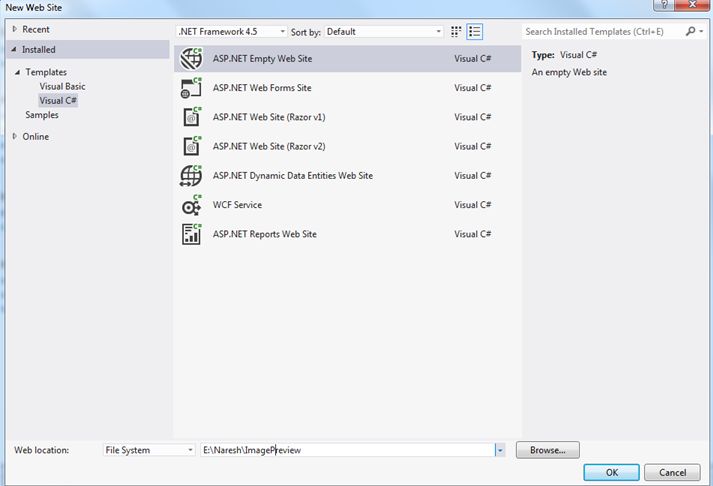Switch to medium icons list view
Screen dimensions: 713x486
click(474, 32)
